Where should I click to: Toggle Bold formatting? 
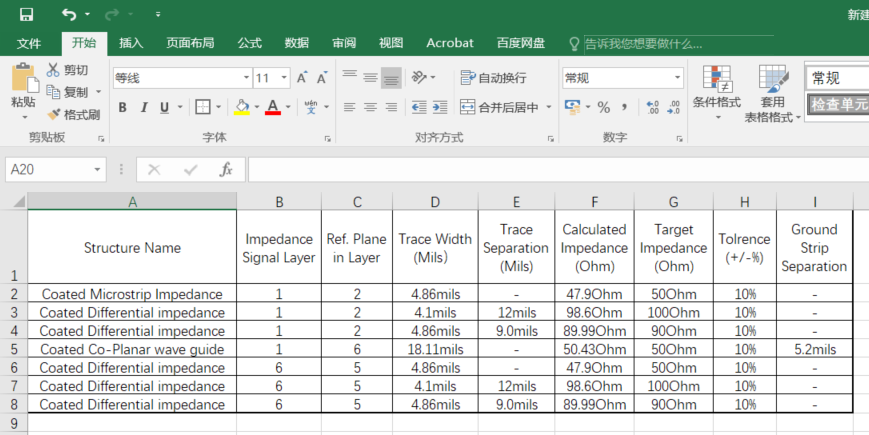click(x=122, y=107)
